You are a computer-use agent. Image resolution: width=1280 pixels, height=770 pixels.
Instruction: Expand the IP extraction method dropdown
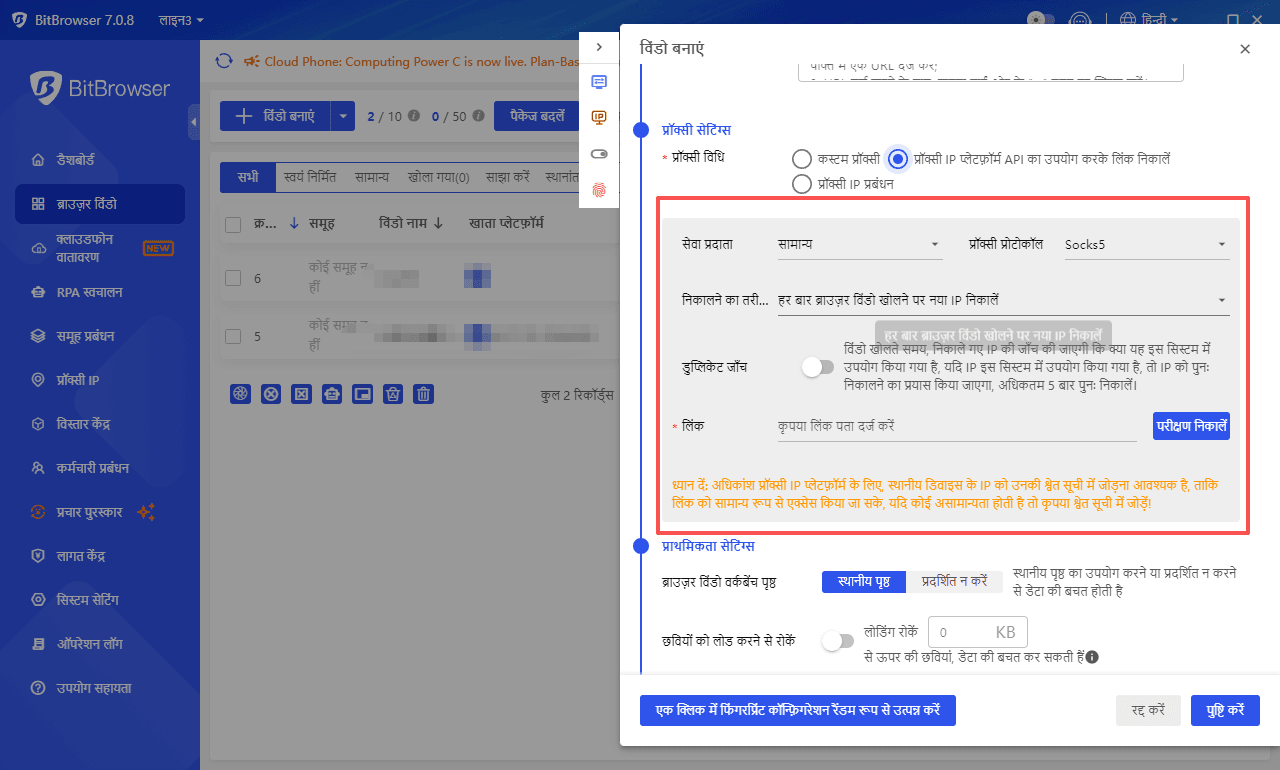(1002, 300)
